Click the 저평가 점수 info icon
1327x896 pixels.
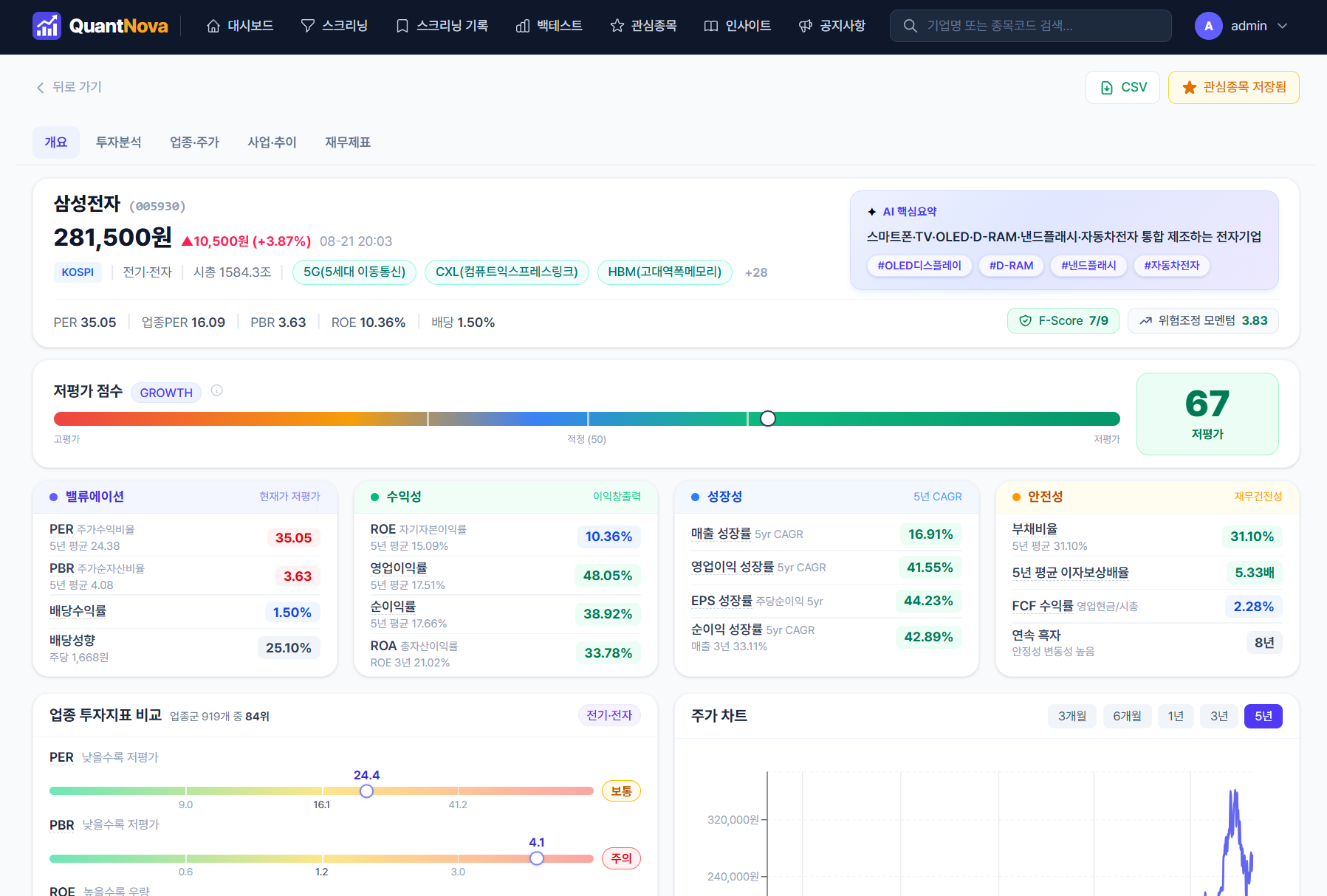[x=217, y=390]
